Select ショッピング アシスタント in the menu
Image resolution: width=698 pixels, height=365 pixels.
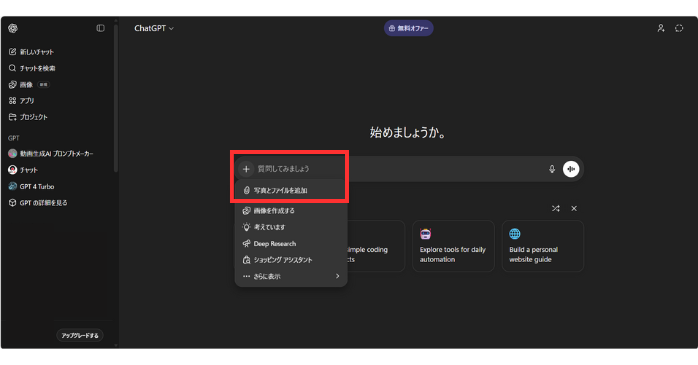click(291, 260)
